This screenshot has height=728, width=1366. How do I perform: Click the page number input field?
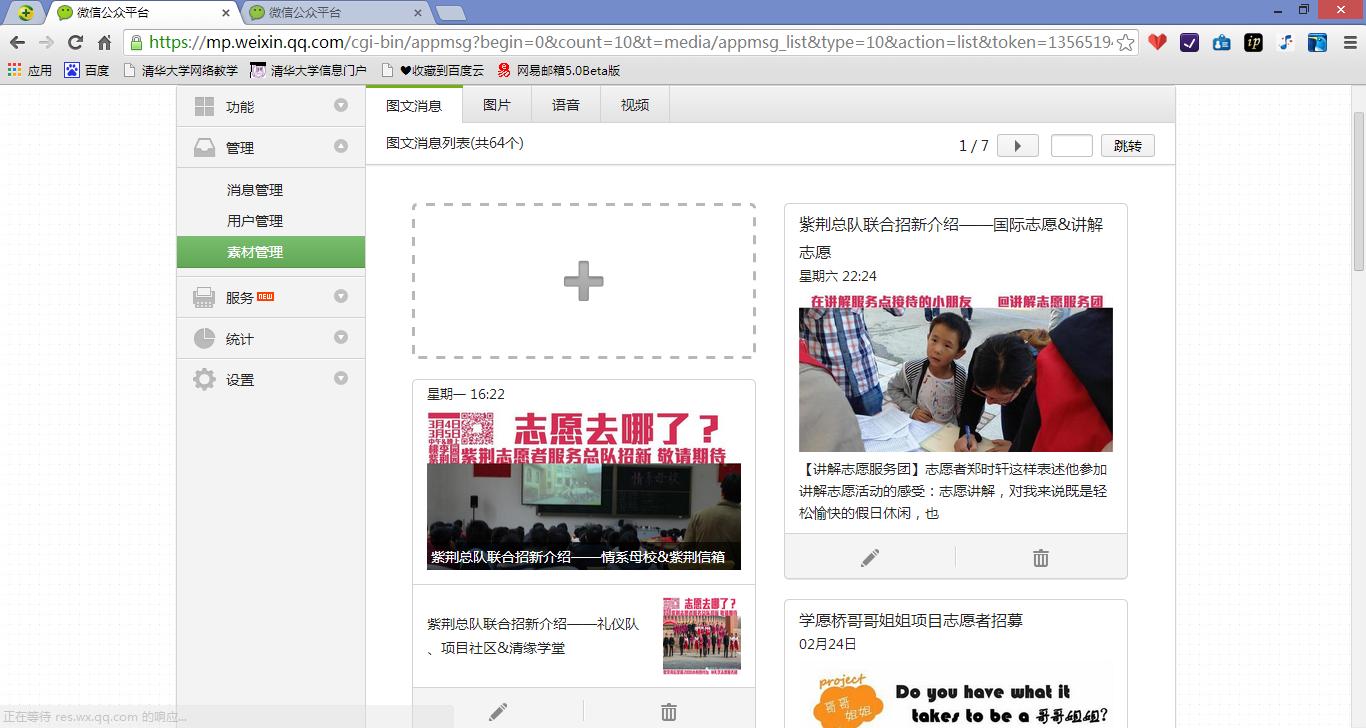[x=1071, y=145]
